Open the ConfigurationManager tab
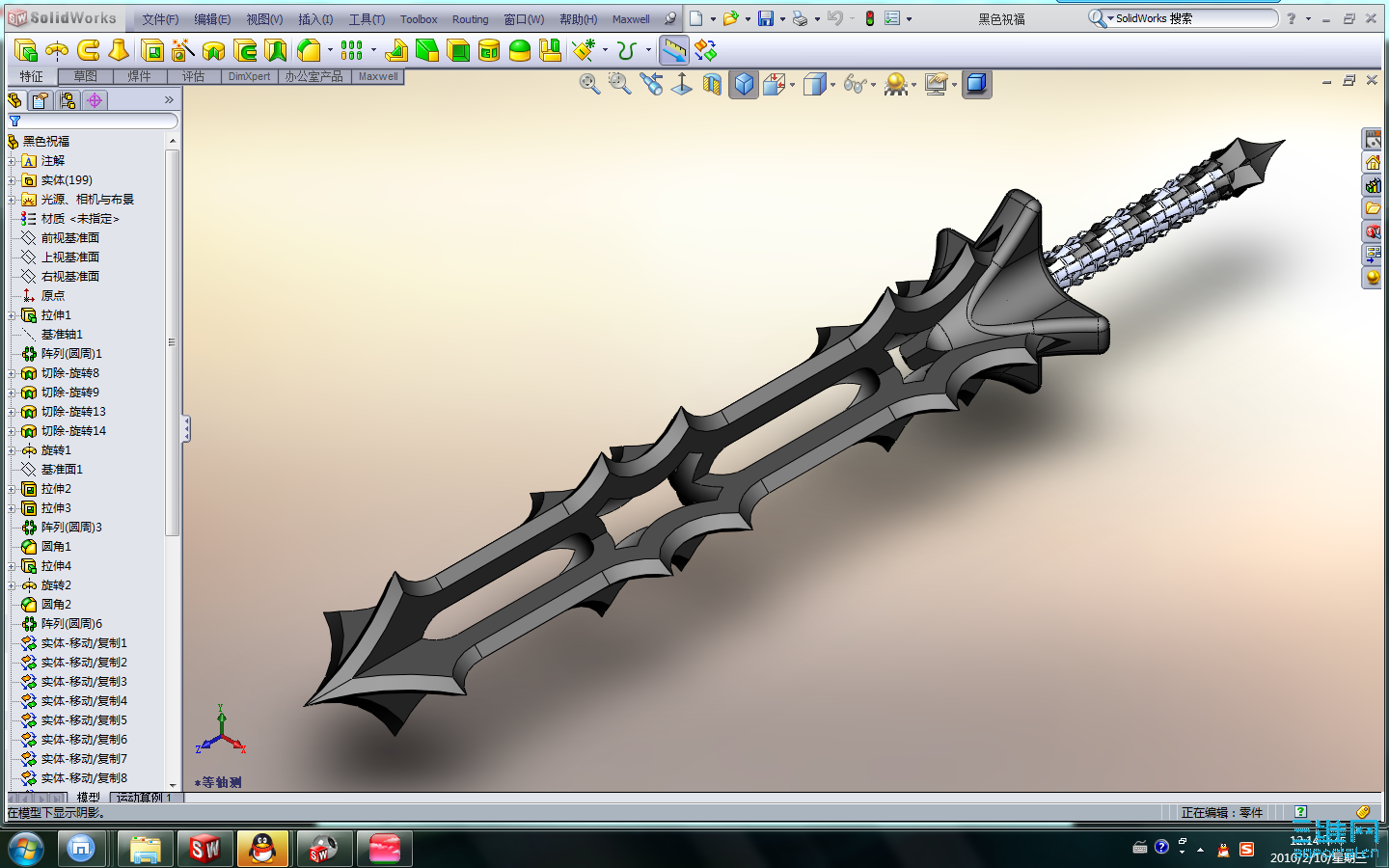The image size is (1389, 868). (68, 100)
